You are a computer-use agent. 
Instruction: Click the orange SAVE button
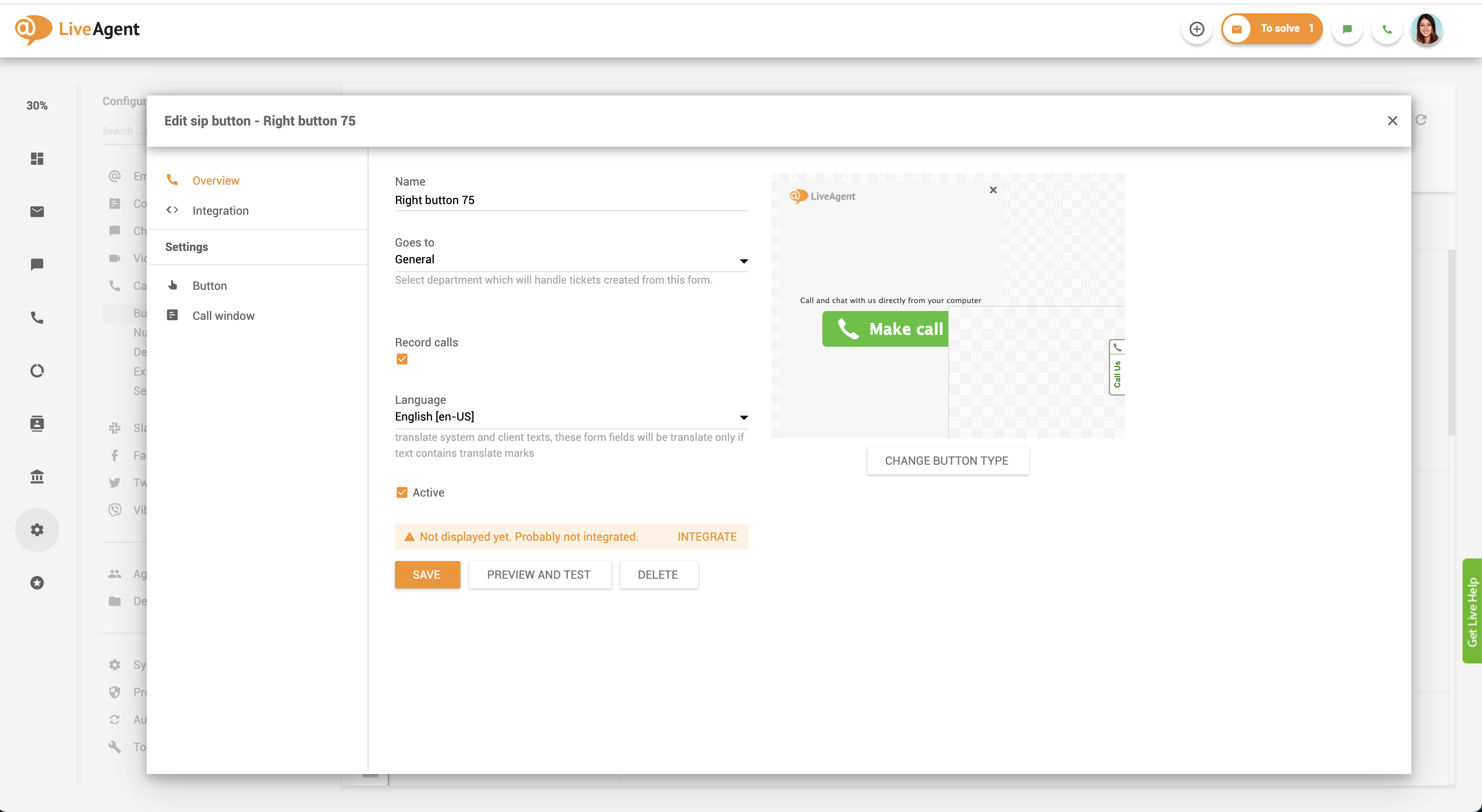point(427,574)
